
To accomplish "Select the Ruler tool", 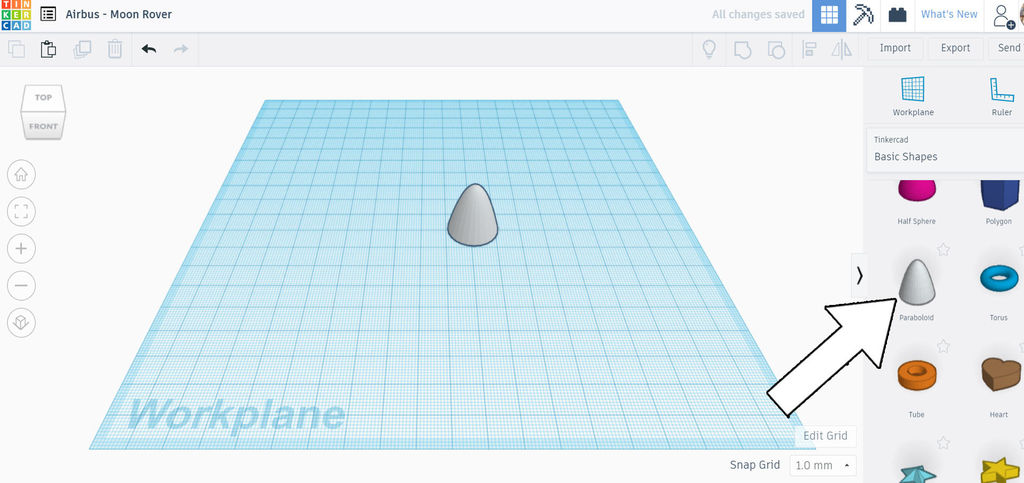I will (1002, 96).
